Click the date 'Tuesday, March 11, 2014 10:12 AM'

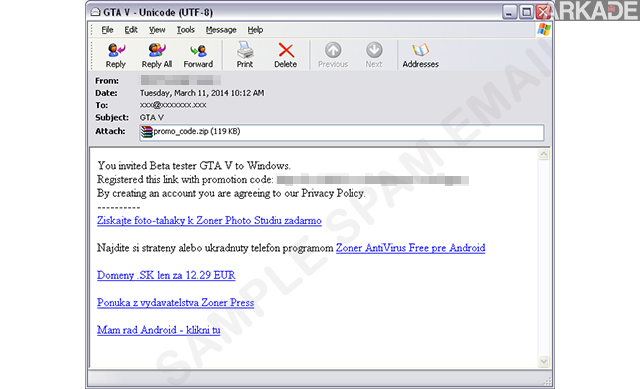[x=202, y=93]
